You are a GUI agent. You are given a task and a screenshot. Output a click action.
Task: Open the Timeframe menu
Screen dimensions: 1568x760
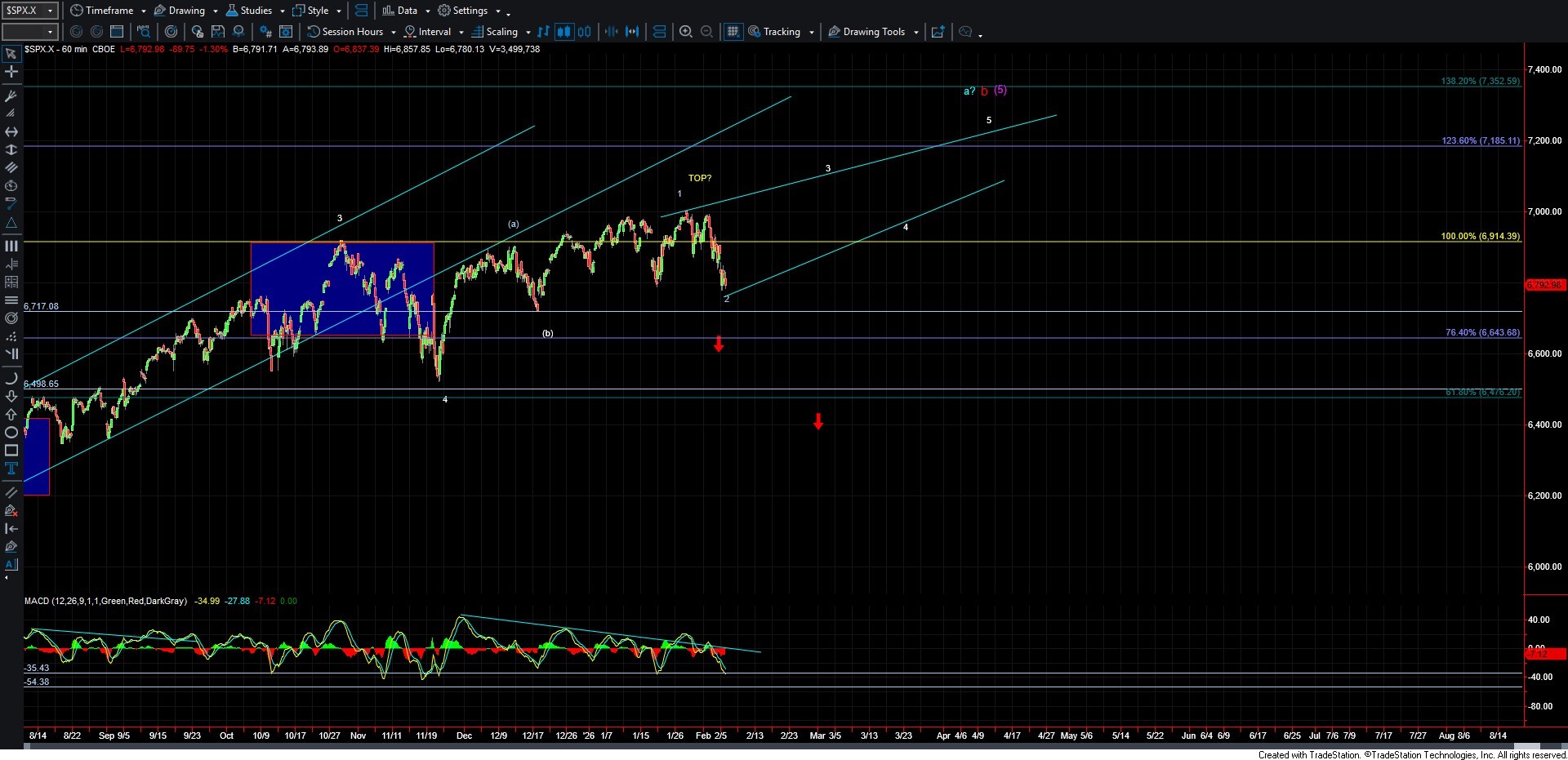pos(108,11)
